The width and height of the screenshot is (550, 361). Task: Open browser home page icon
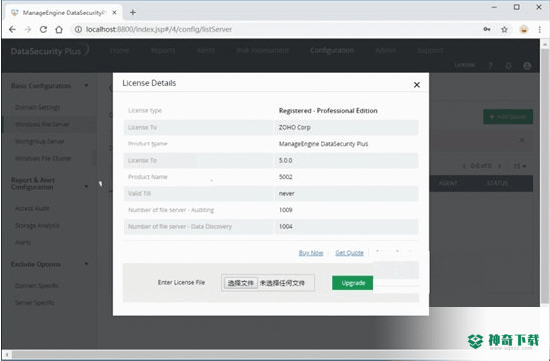(59, 29)
